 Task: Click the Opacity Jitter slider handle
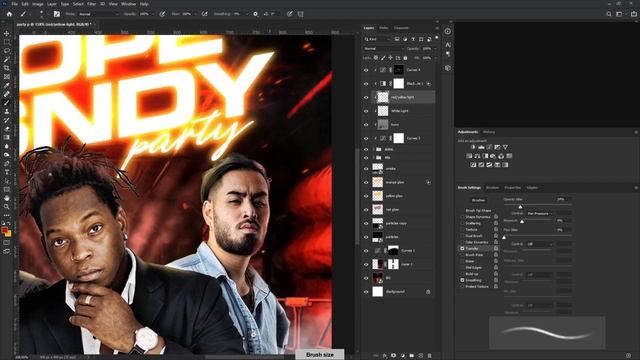point(520,207)
